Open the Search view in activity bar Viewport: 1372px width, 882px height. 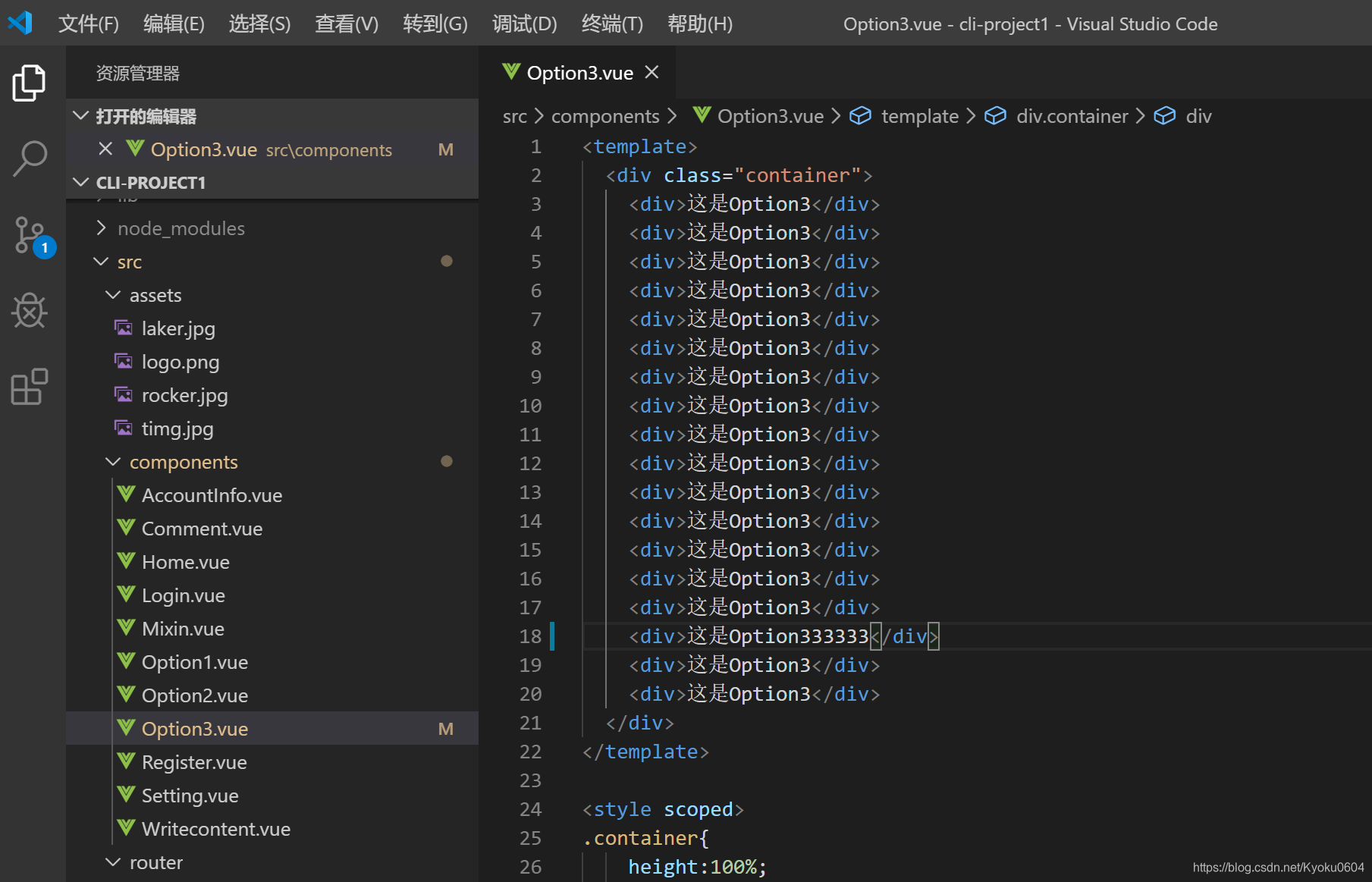point(29,159)
